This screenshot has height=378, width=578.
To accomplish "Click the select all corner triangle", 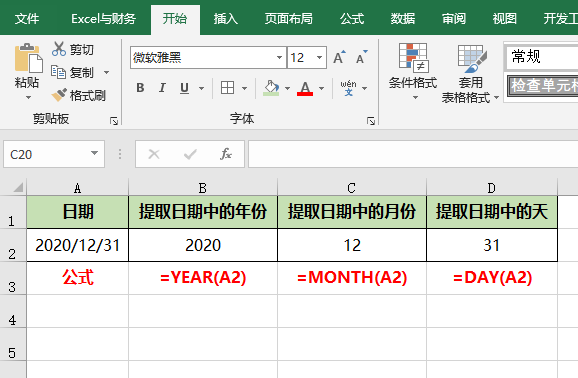I will [x=17, y=187].
